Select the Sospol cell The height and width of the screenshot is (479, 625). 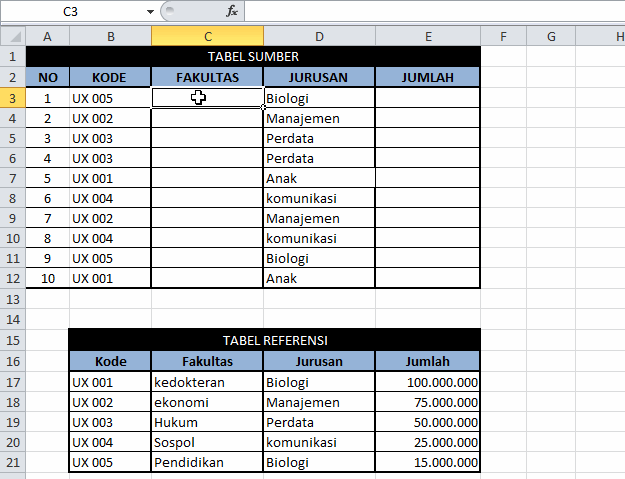[x=207, y=442]
